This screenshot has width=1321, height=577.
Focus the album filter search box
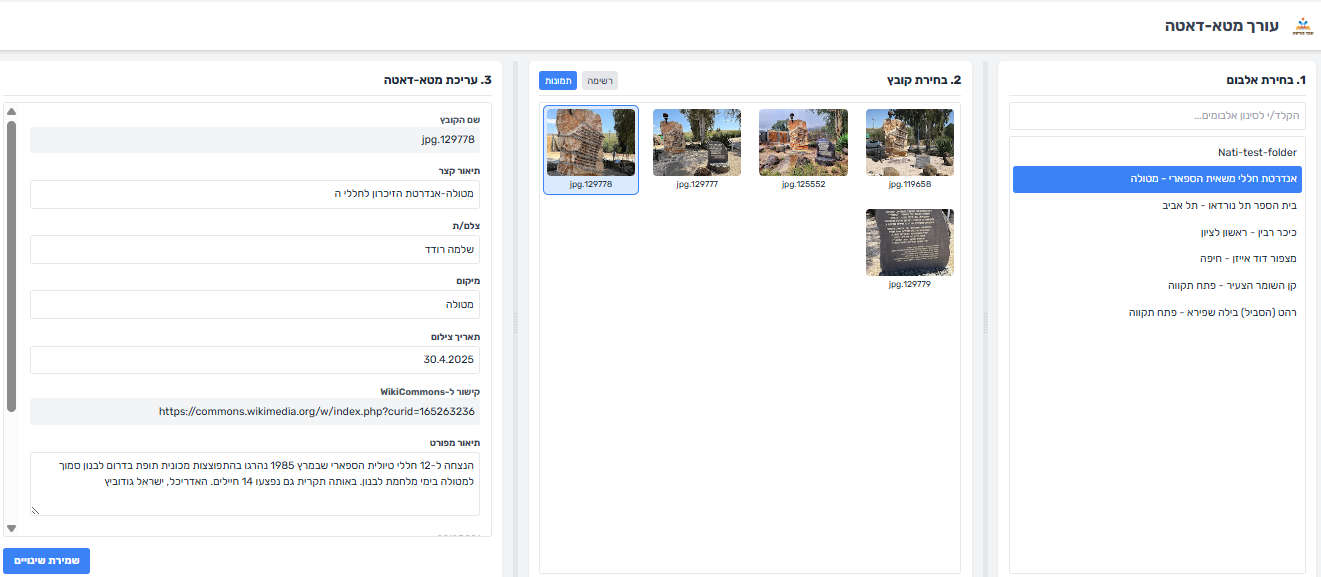pyautogui.click(x=1157, y=116)
